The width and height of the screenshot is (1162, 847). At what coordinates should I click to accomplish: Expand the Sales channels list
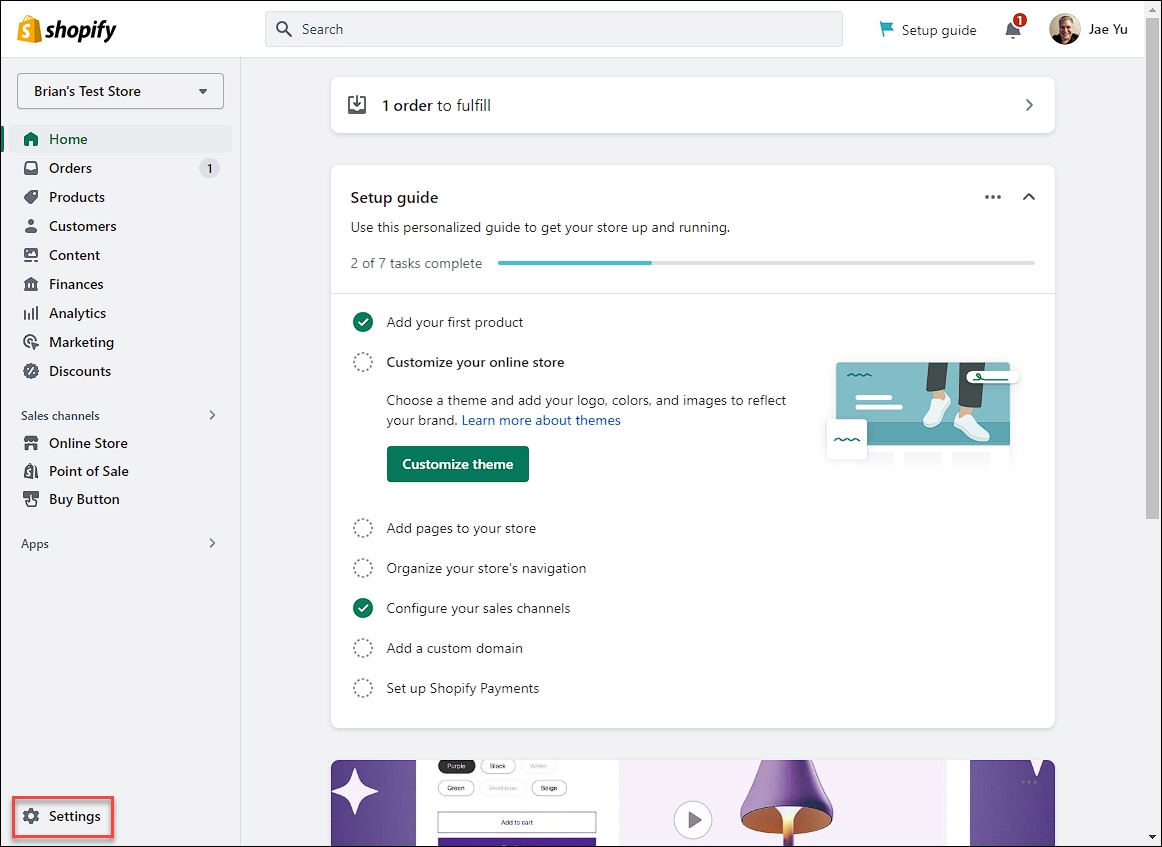pyautogui.click(x=211, y=415)
